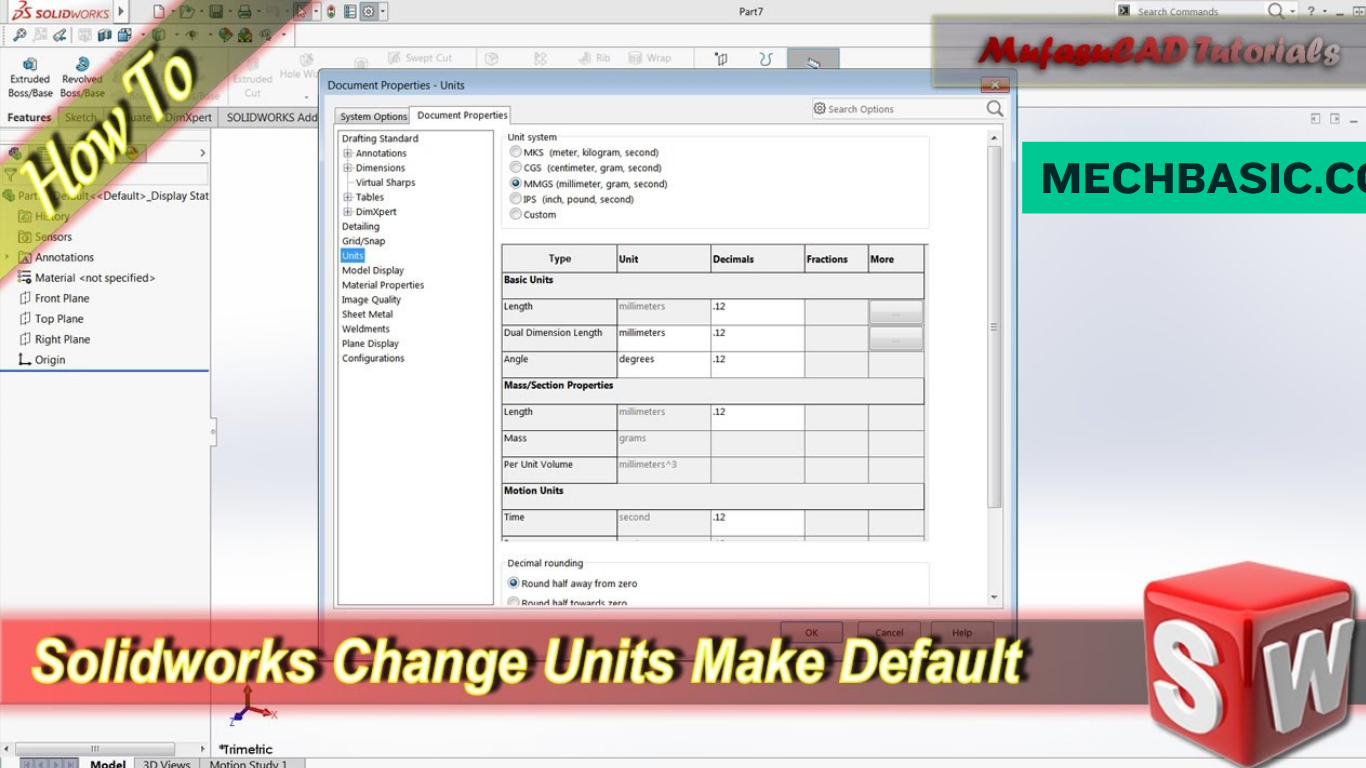1366x768 pixels.
Task: Switch to the Model tab at bottom
Action: 108,764
